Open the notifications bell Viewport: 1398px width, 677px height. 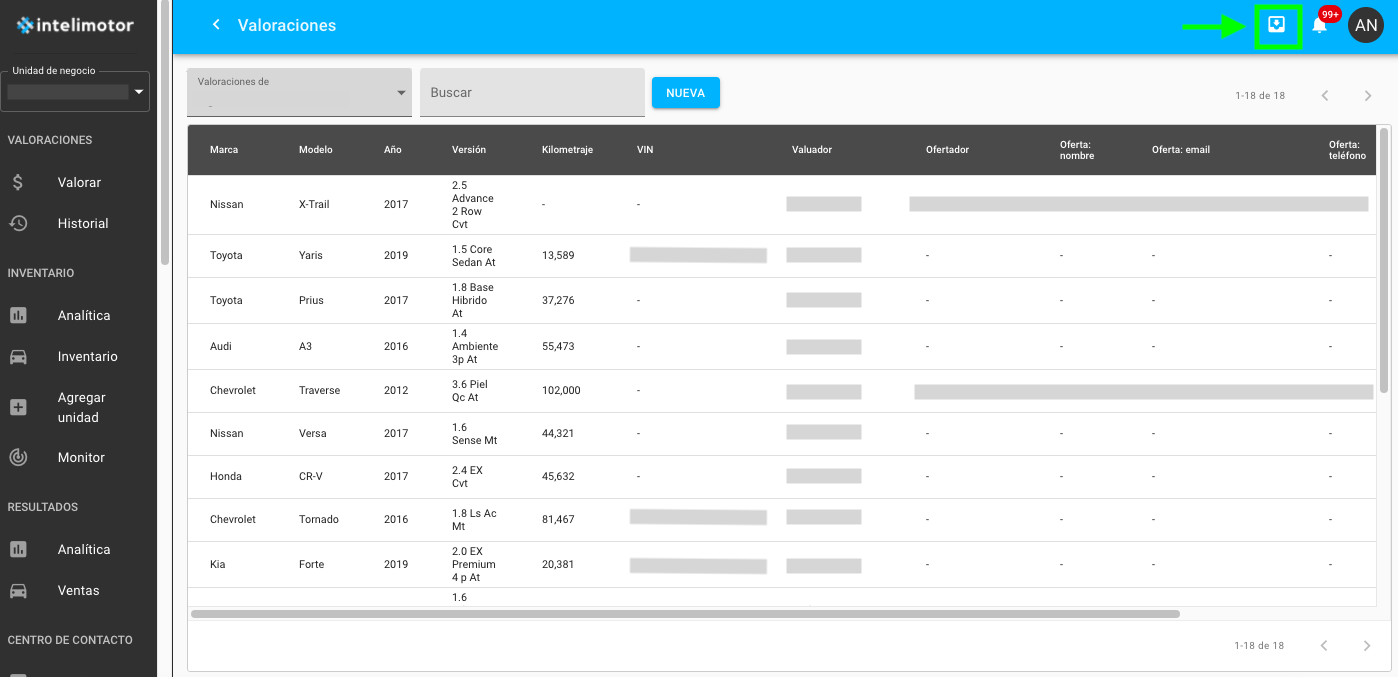click(1319, 26)
